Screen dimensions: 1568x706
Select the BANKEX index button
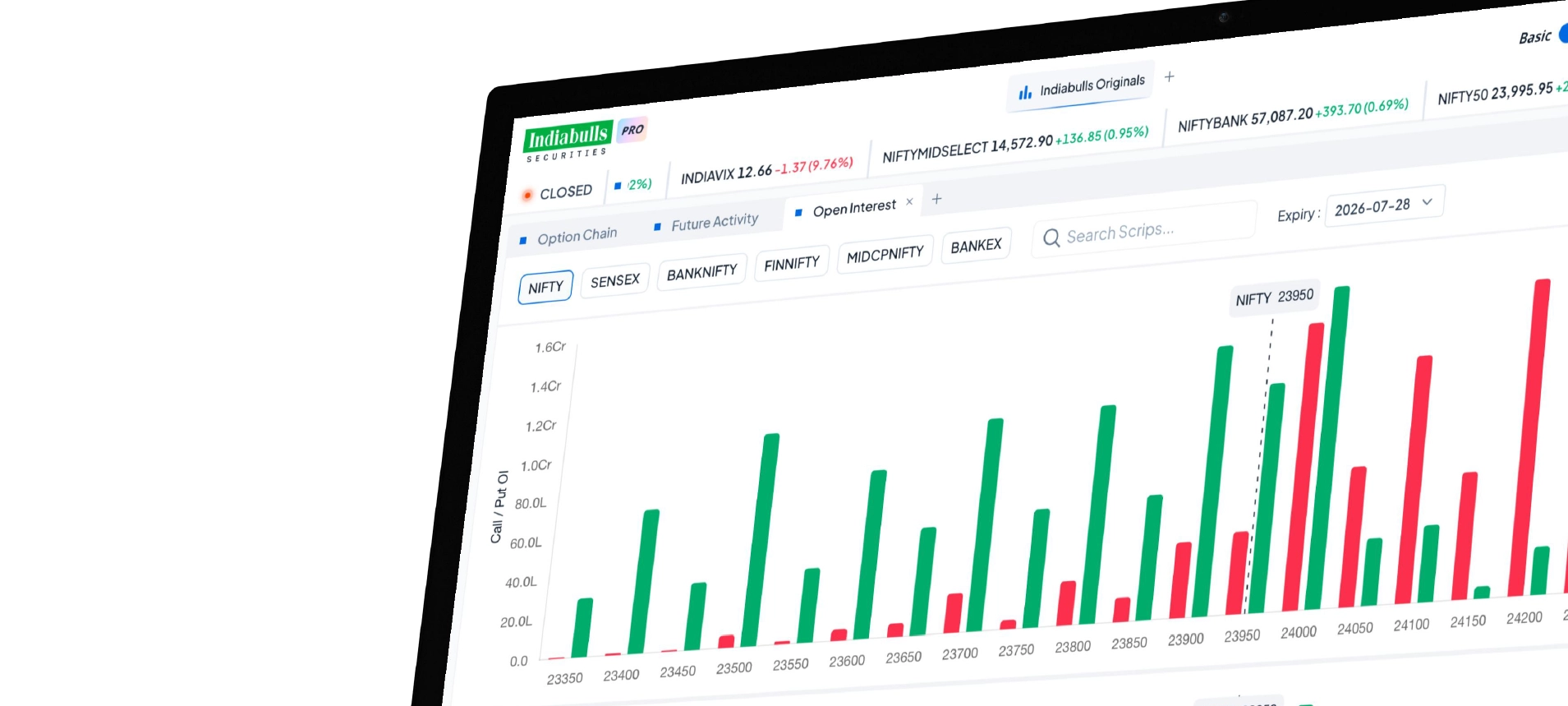pyautogui.click(x=977, y=246)
